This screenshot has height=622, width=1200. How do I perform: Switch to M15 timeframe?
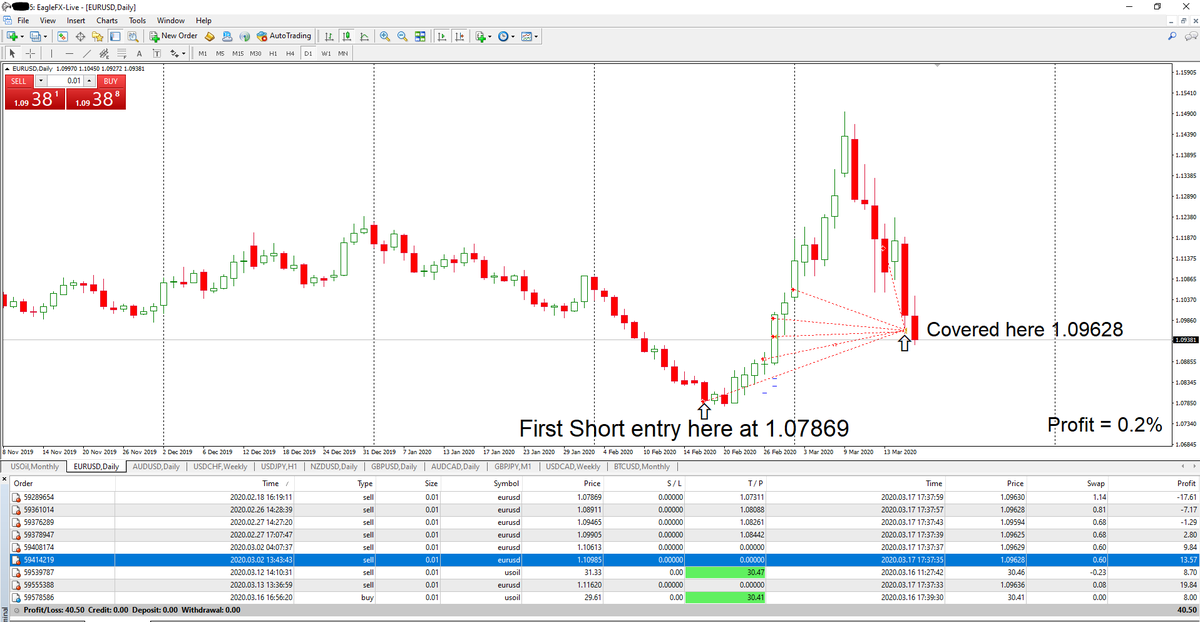238,53
